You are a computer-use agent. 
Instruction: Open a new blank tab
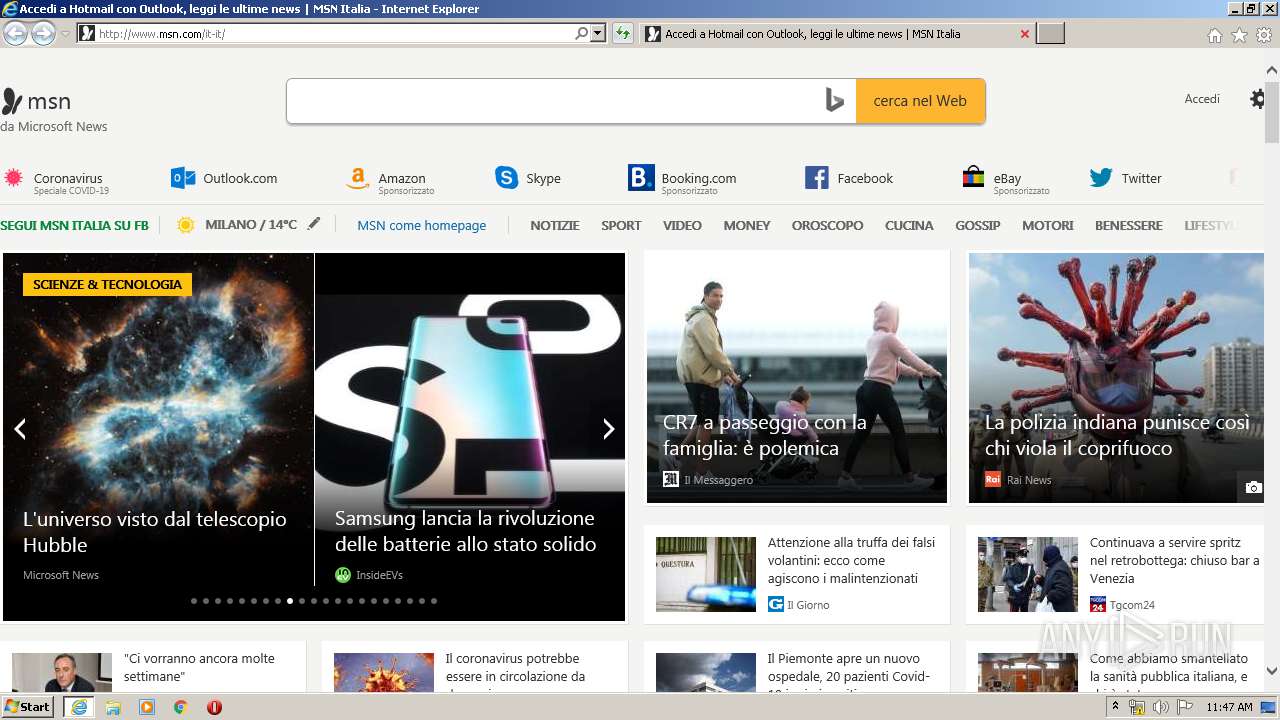coord(1050,34)
